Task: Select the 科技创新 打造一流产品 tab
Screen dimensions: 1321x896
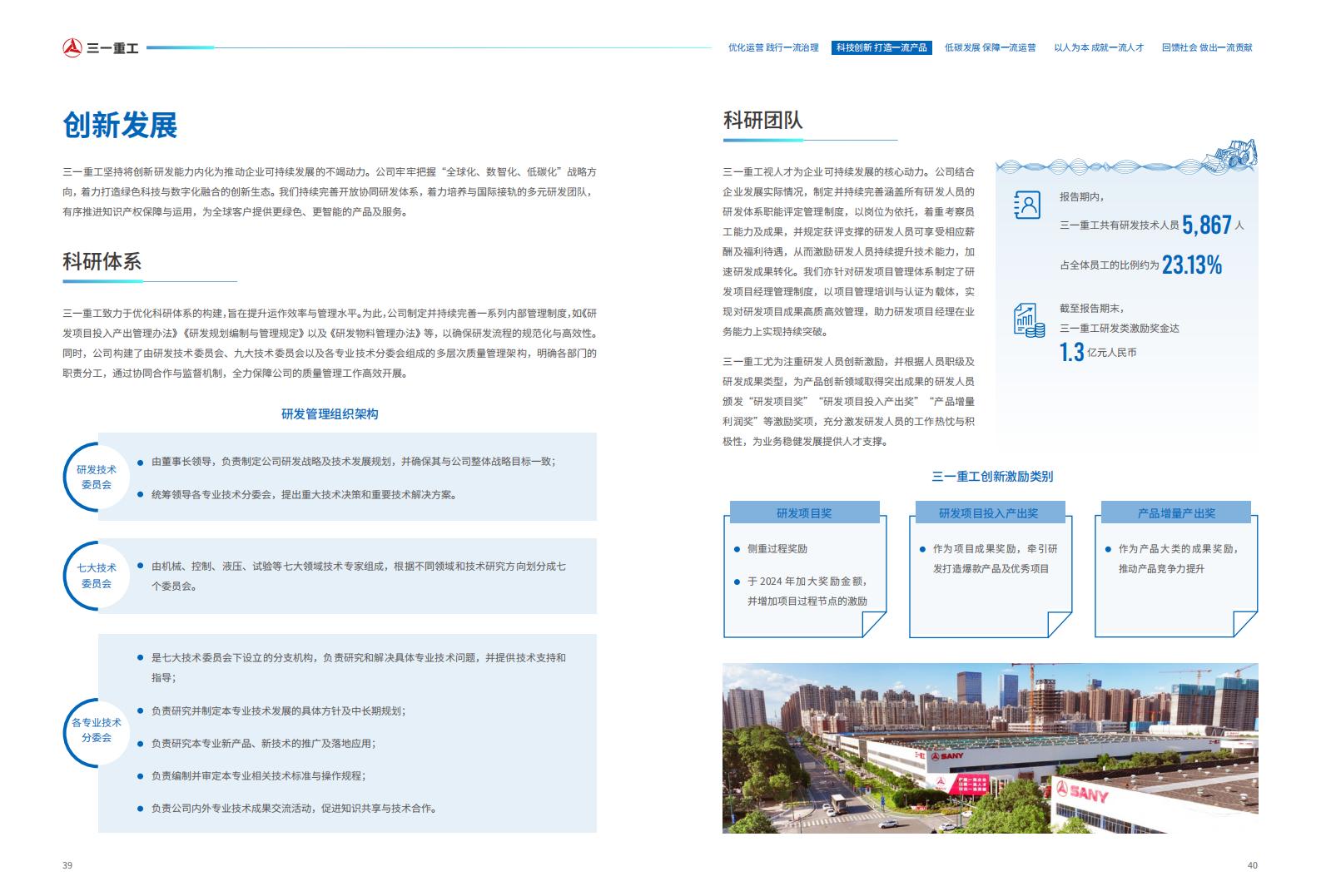Action: [x=881, y=47]
